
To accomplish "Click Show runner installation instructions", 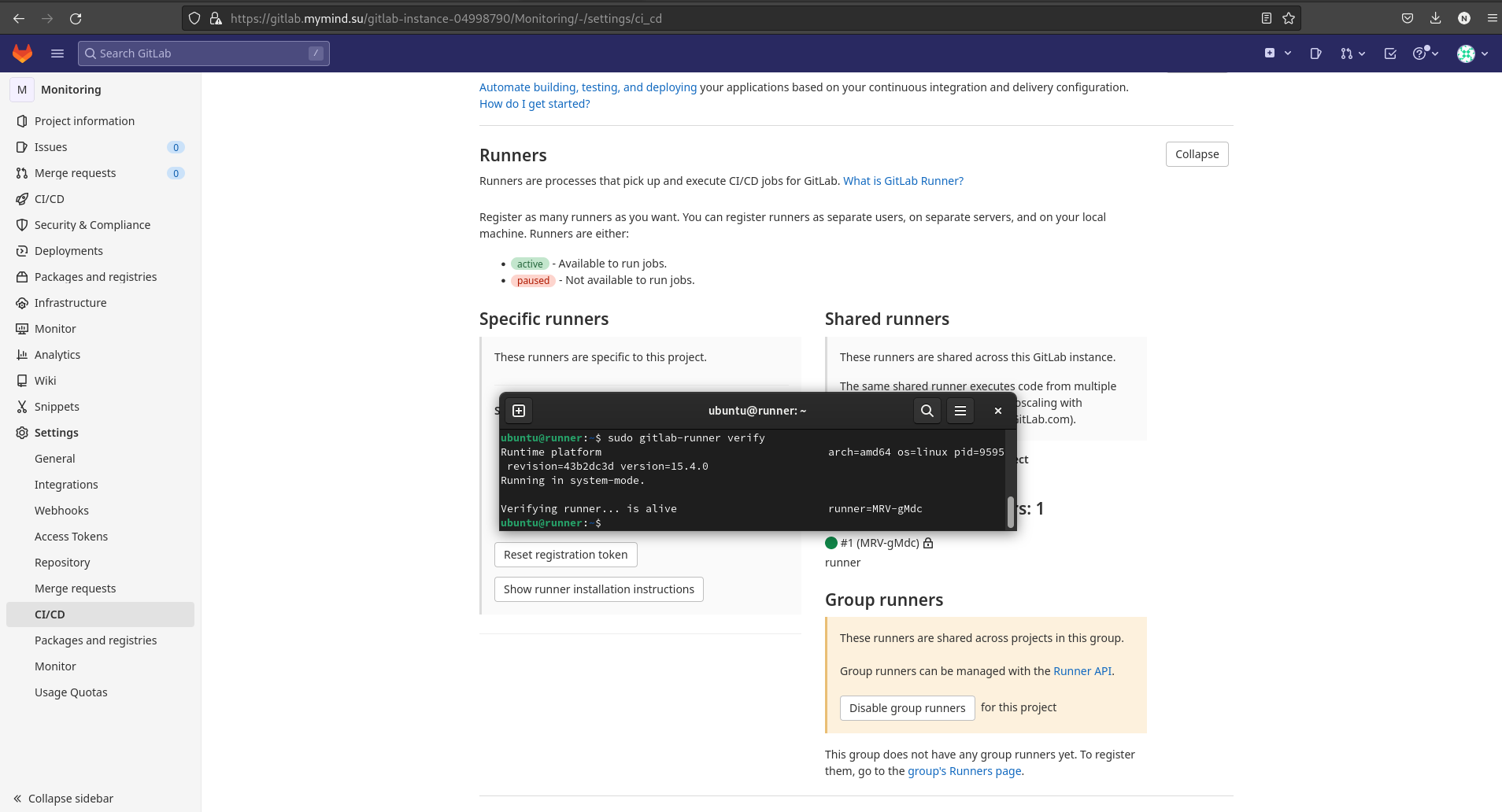I will pos(598,589).
